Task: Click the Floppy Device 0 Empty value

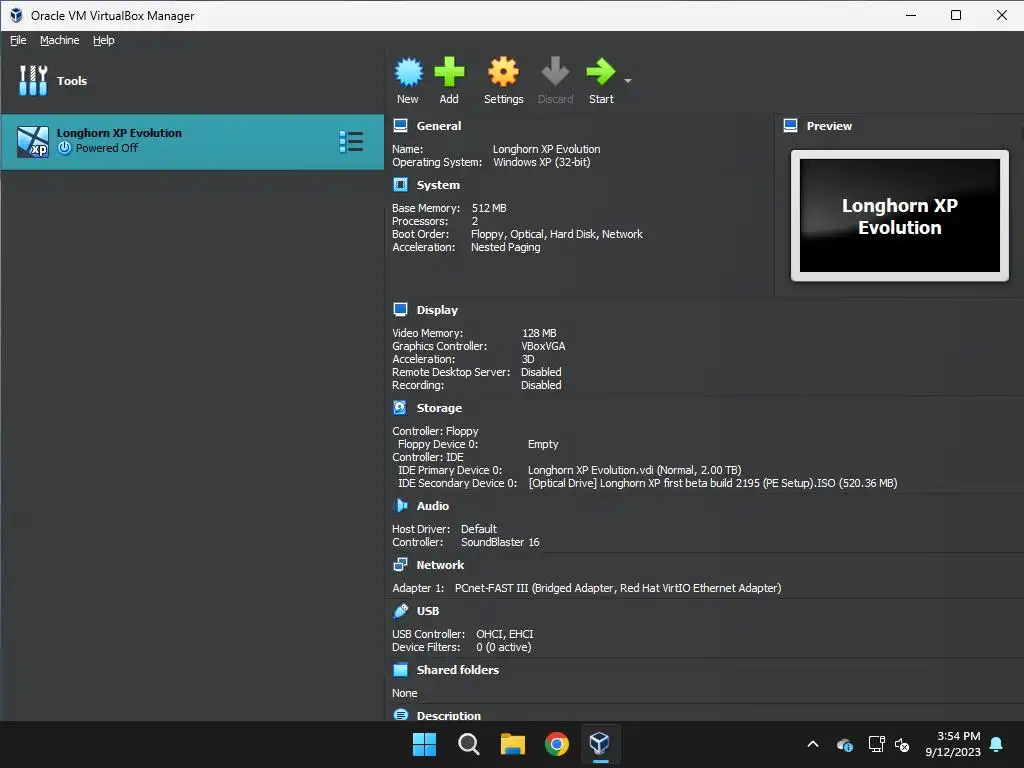Action: (543, 444)
